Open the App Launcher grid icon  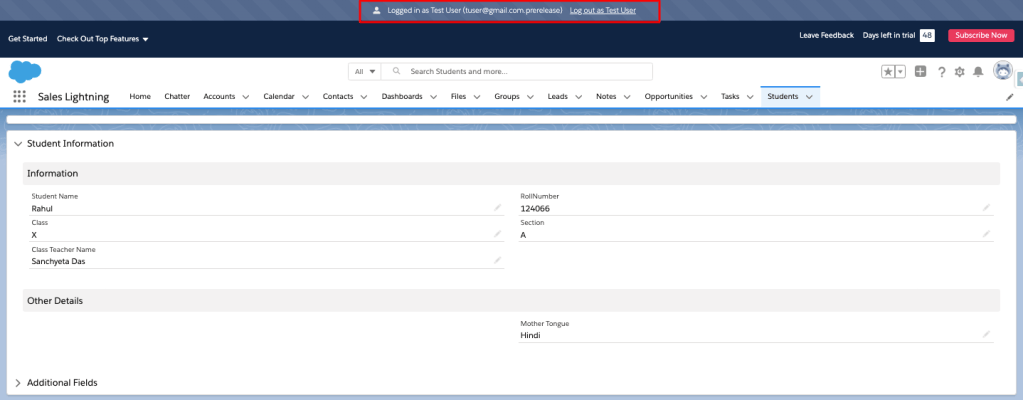(x=19, y=97)
